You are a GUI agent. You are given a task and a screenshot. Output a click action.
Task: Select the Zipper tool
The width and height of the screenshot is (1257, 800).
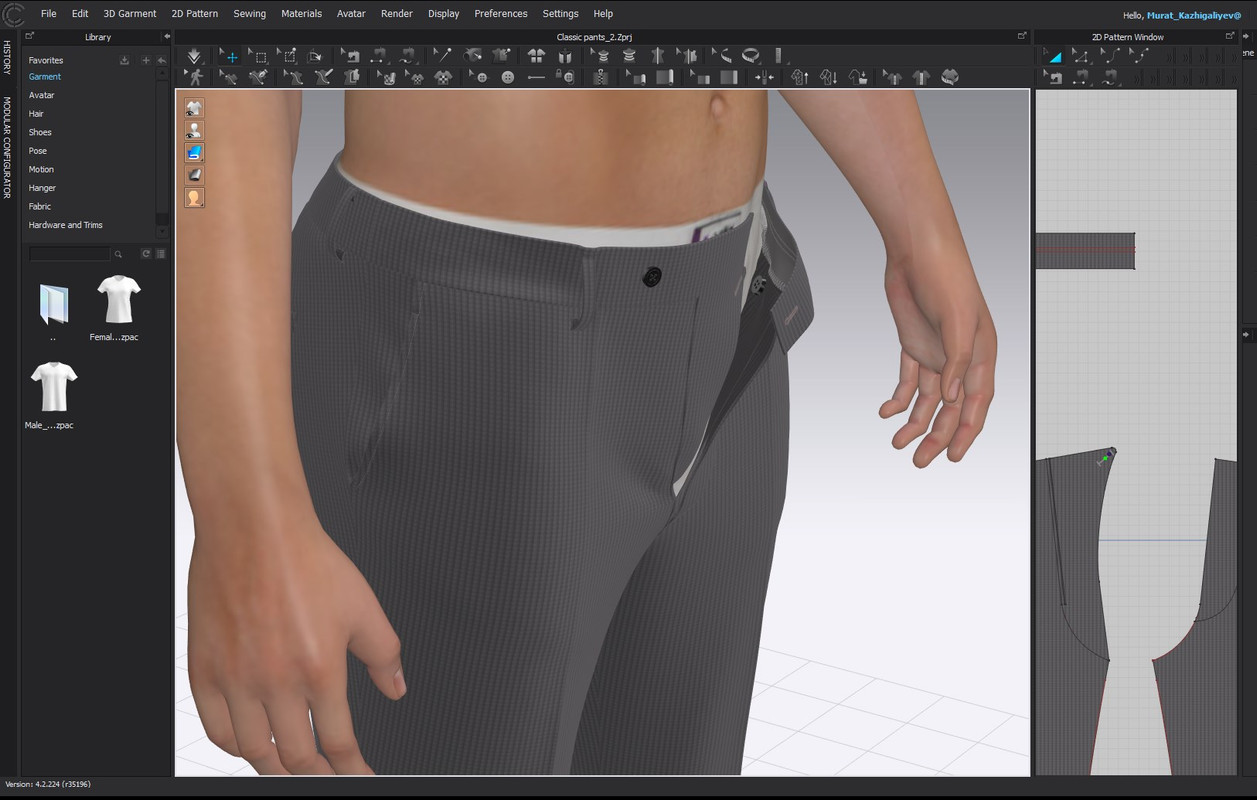pos(600,77)
